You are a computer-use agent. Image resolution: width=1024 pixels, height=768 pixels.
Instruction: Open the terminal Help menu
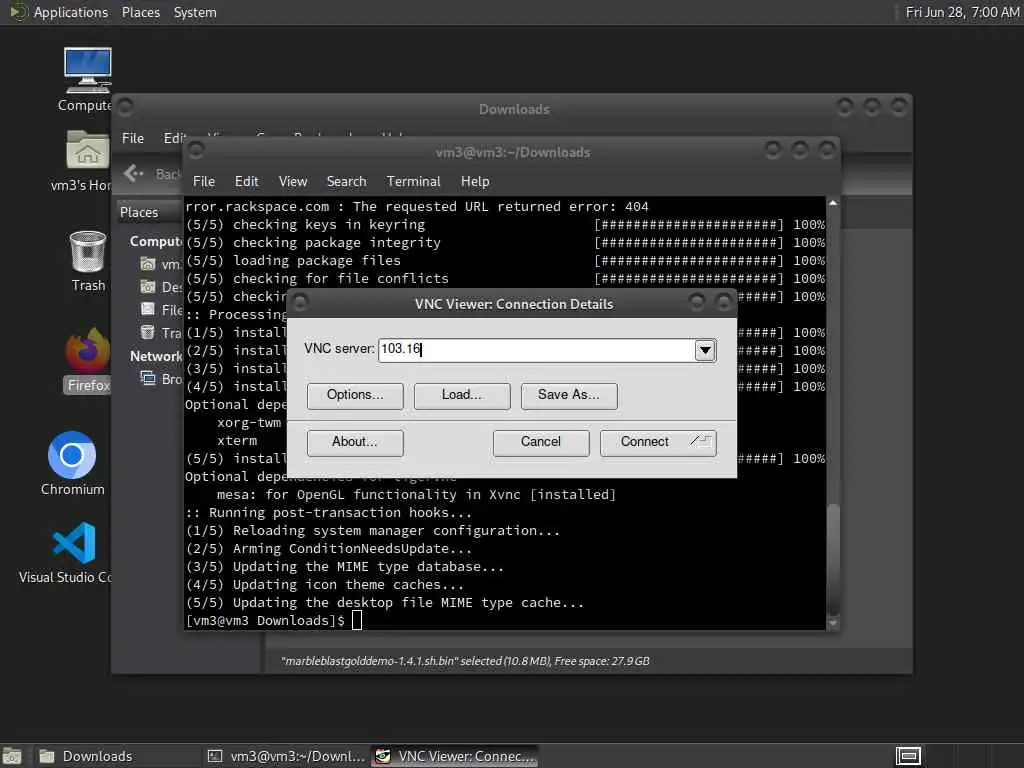point(475,182)
